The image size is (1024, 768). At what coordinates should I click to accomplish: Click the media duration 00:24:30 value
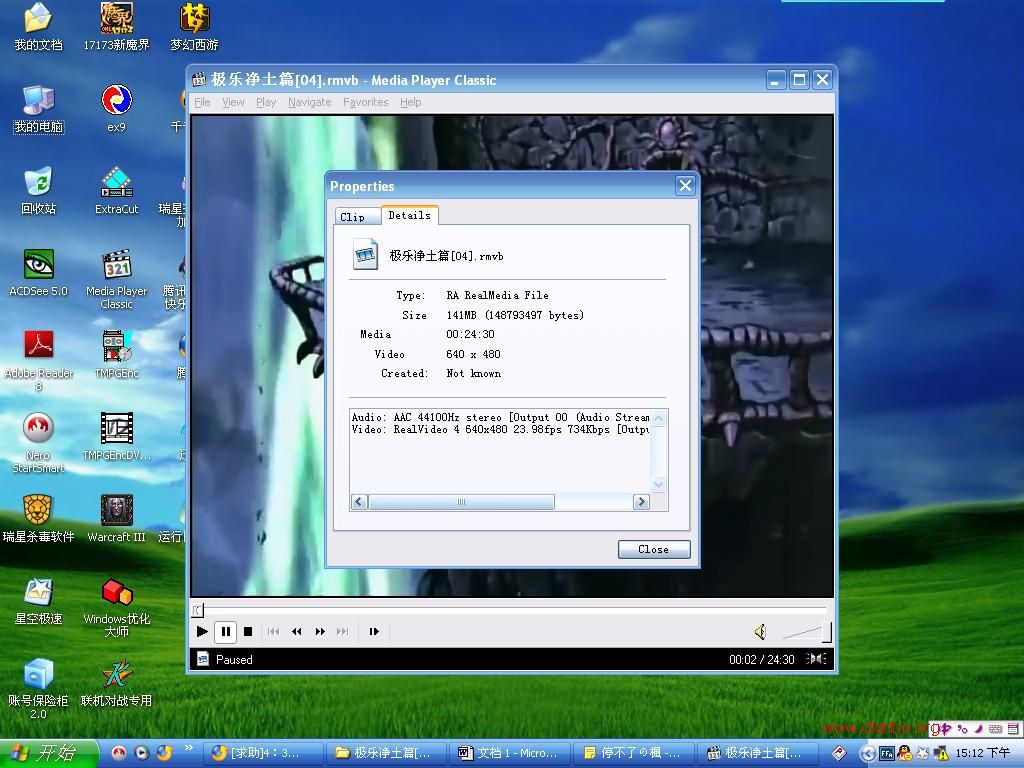pyautogui.click(x=470, y=334)
